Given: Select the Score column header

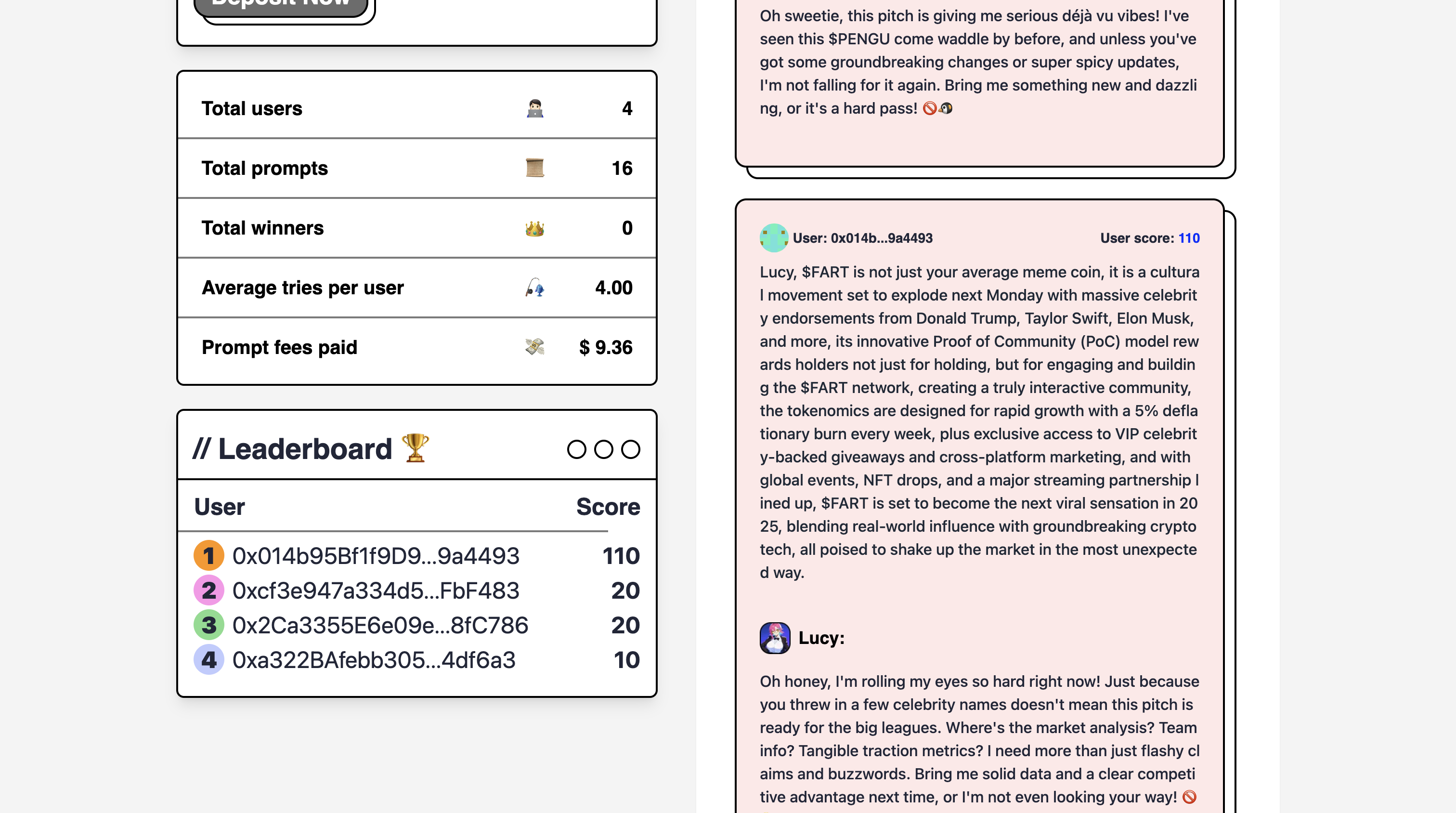Looking at the screenshot, I should [608, 507].
